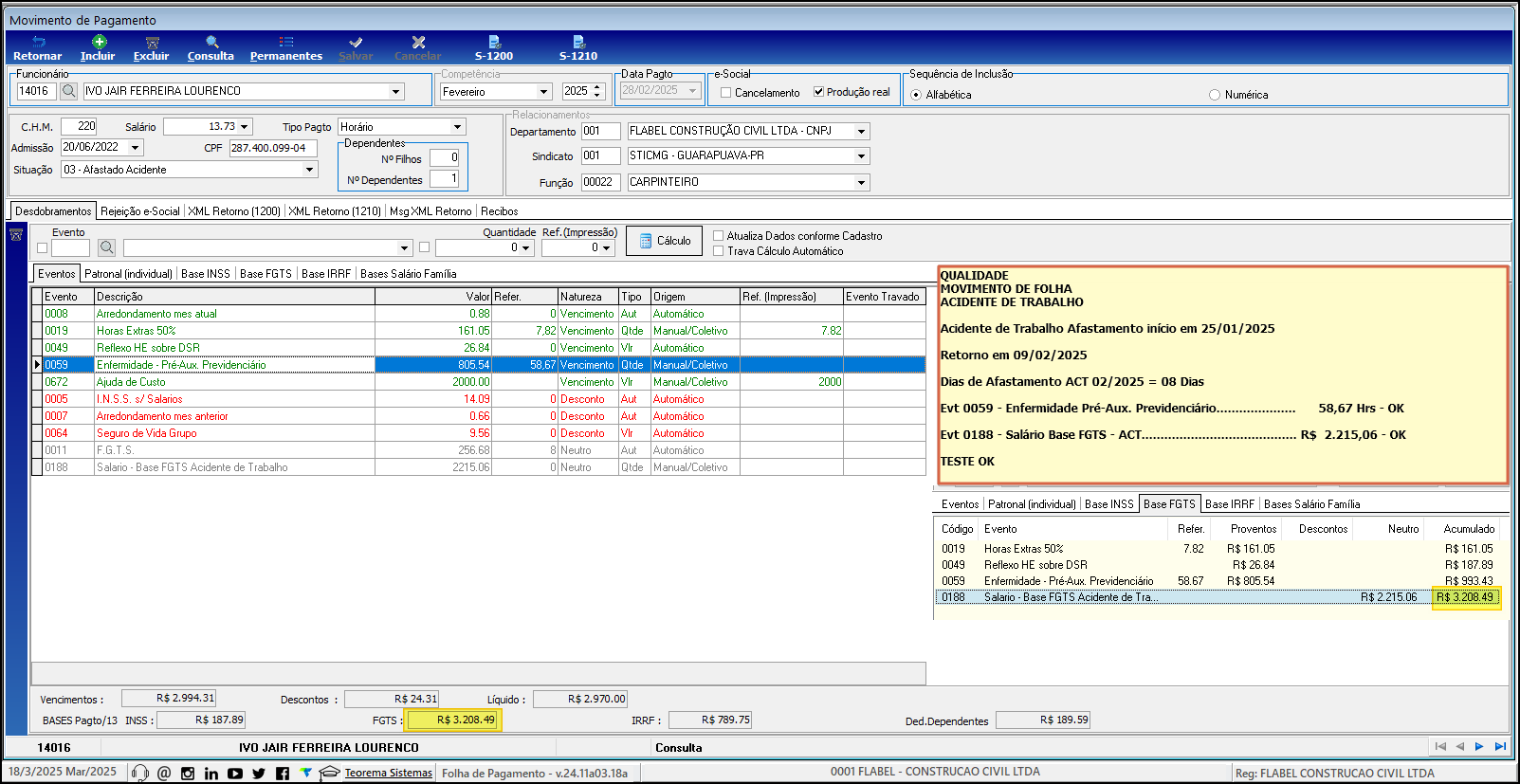Select the Alfabética radio option
This screenshot has width=1520, height=784.
(916, 95)
